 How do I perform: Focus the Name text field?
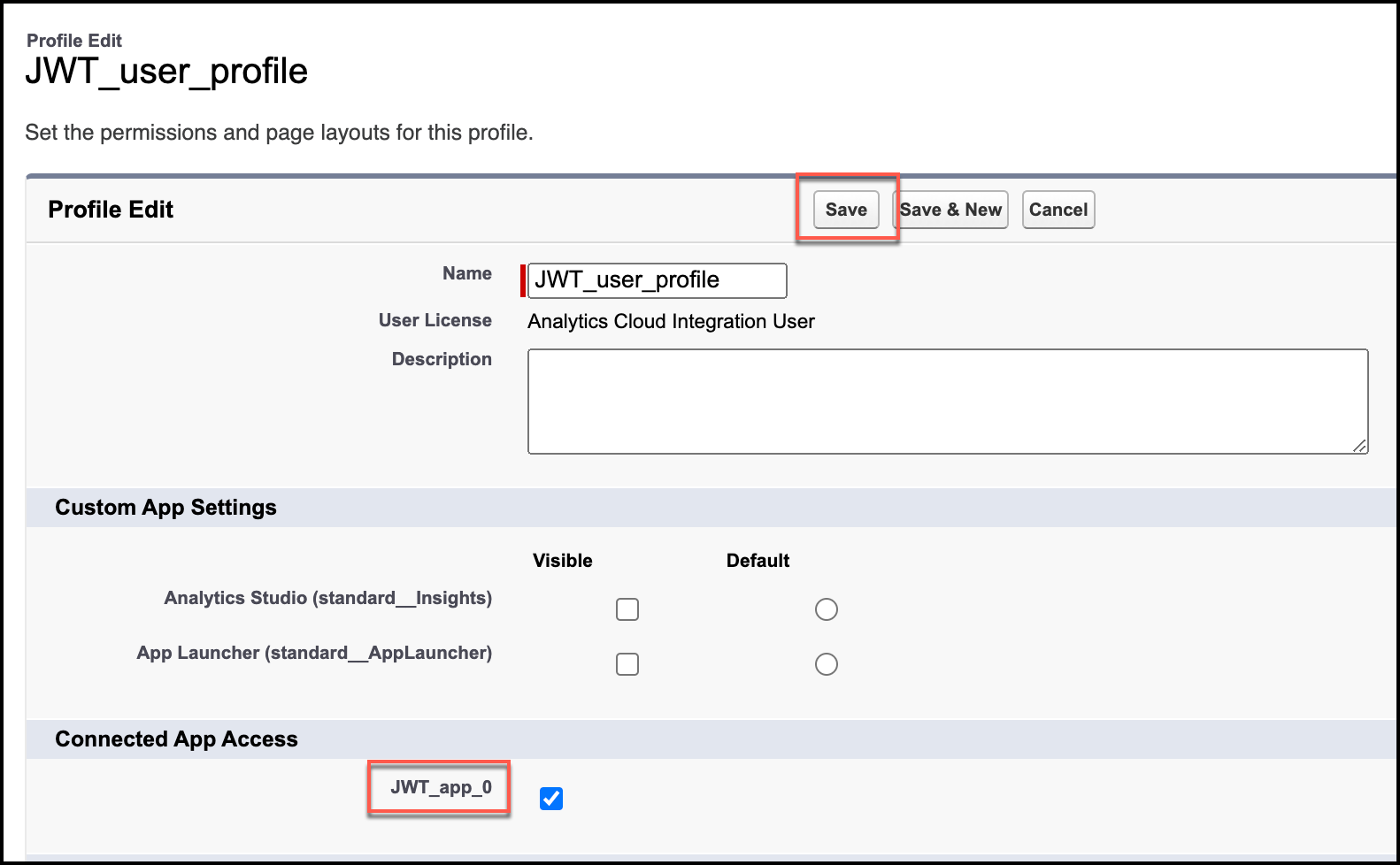pos(657,280)
